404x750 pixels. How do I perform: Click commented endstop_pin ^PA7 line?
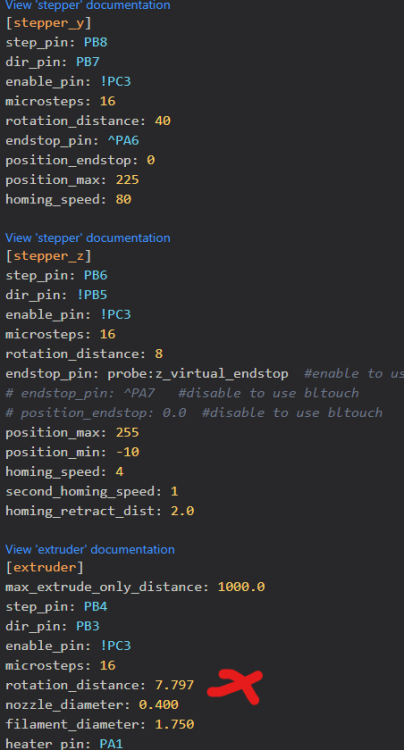coord(182,393)
